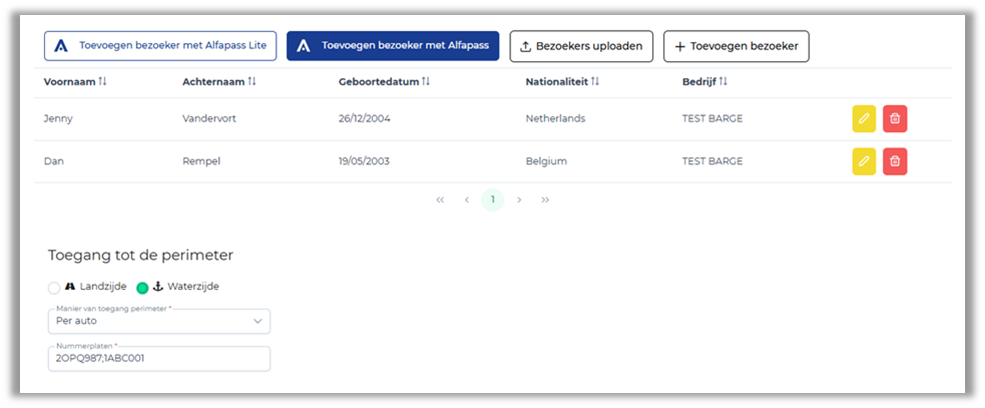This screenshot has height=408, width=985.
Task: Click the plus Toevoegen bezoeker button
Action: (736, 46)
